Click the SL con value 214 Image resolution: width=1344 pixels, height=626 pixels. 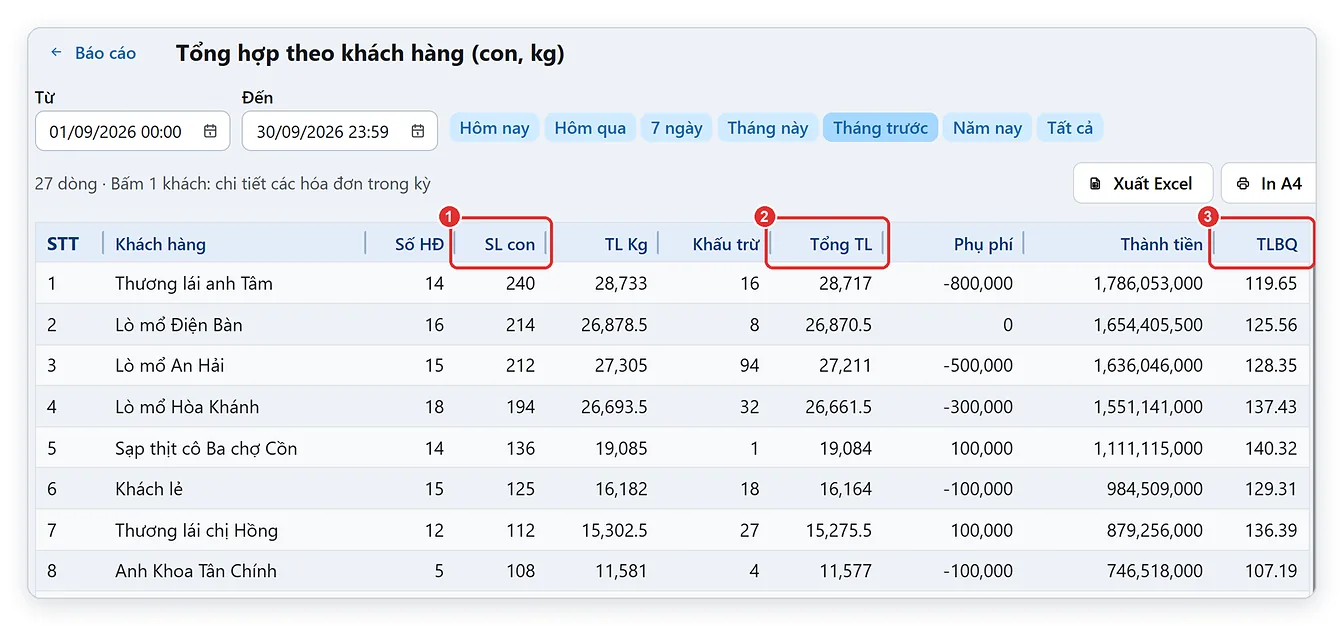pos(520,325)
